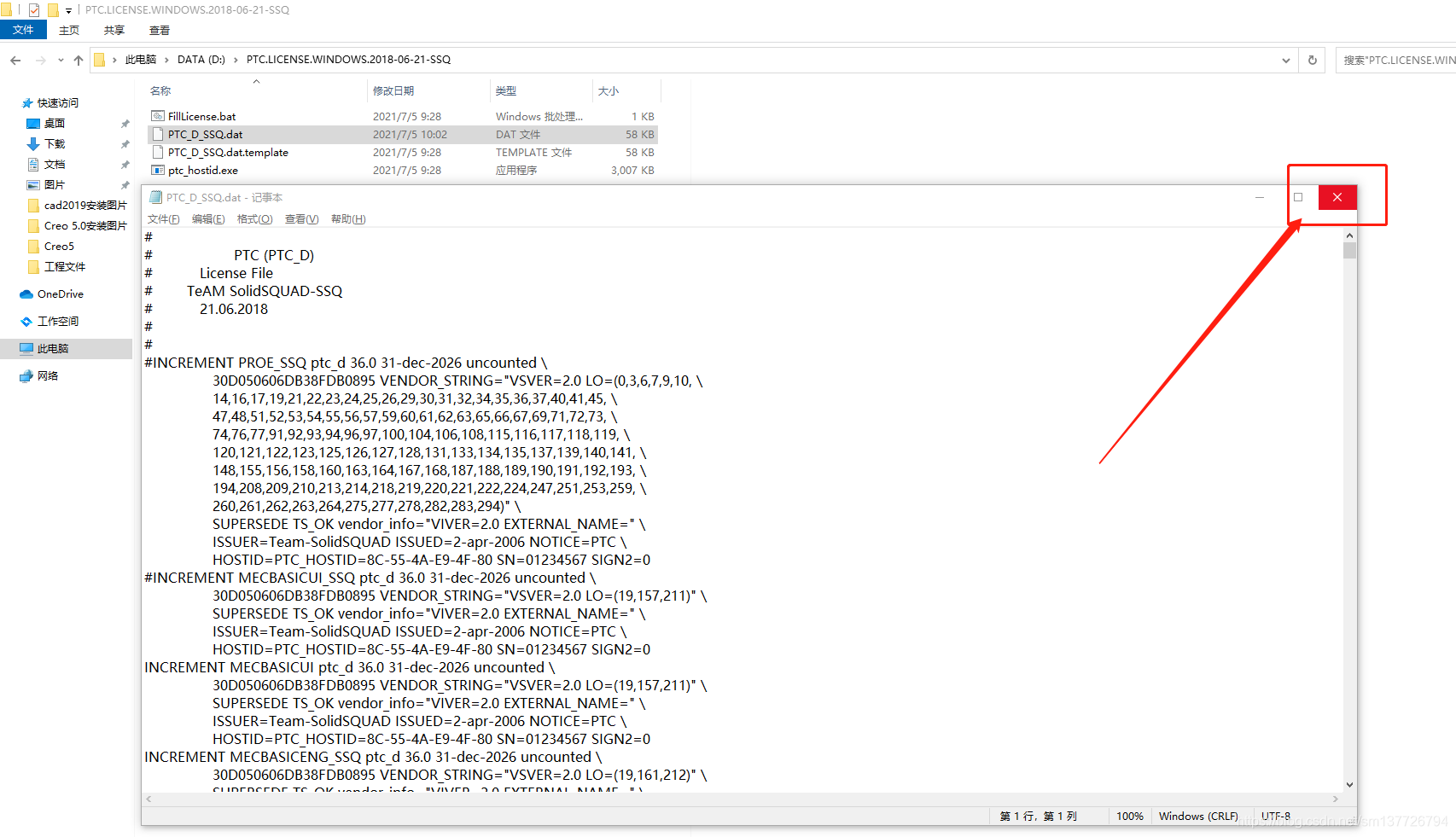This screenshot has width=1456, height=837.
Task: Click the 文档 pin icon
Action: pos(125,165)
